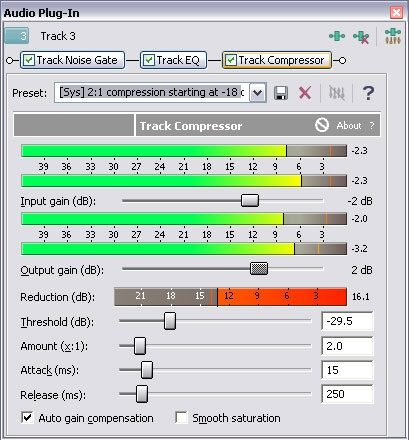The height and width of the screenshot is (440, 409).
Task: Disable the Track Noise Gate checkbox
Action: pos(29,60)
